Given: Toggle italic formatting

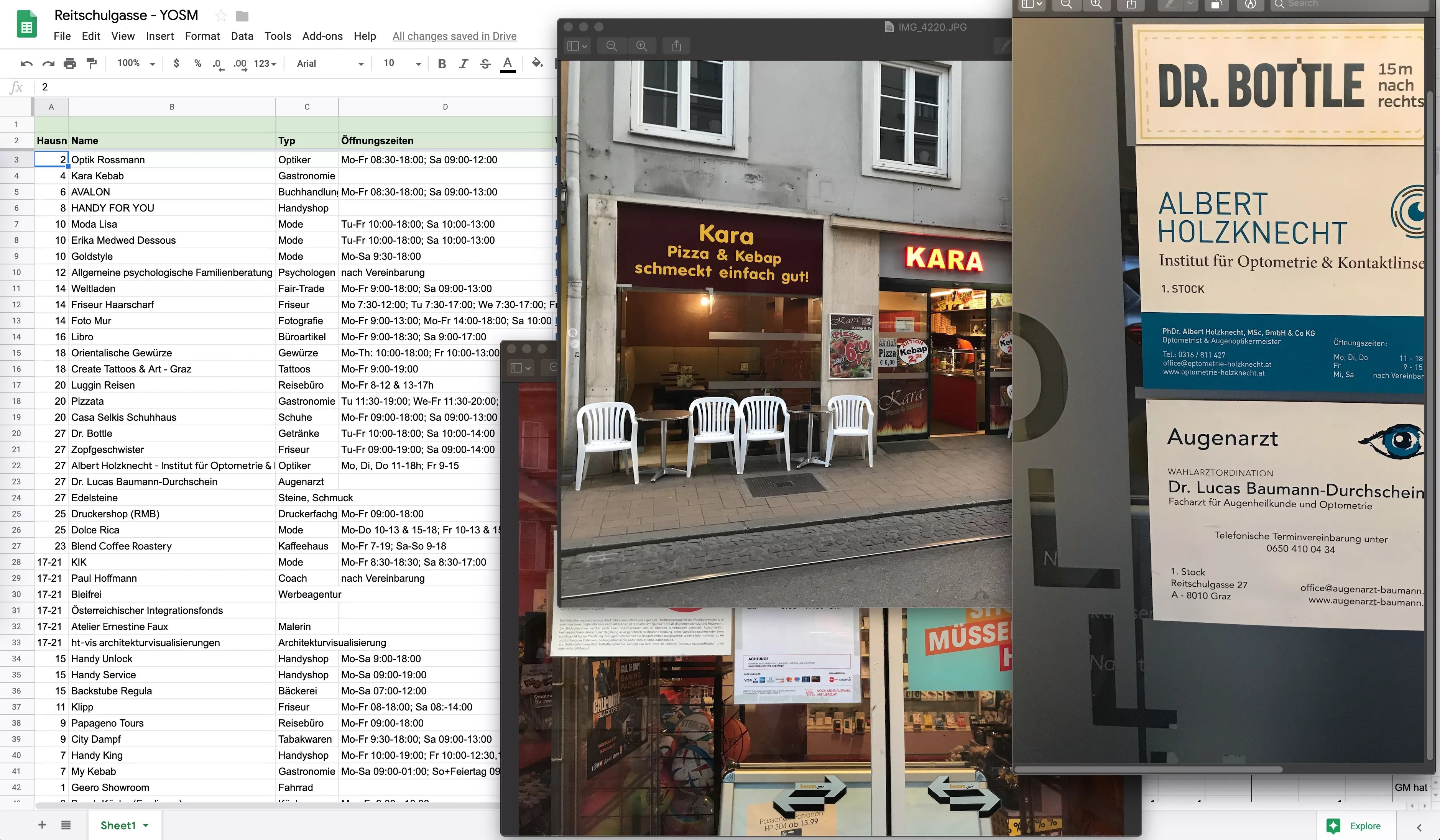Looking at the screenshot, I should point(464,63).
